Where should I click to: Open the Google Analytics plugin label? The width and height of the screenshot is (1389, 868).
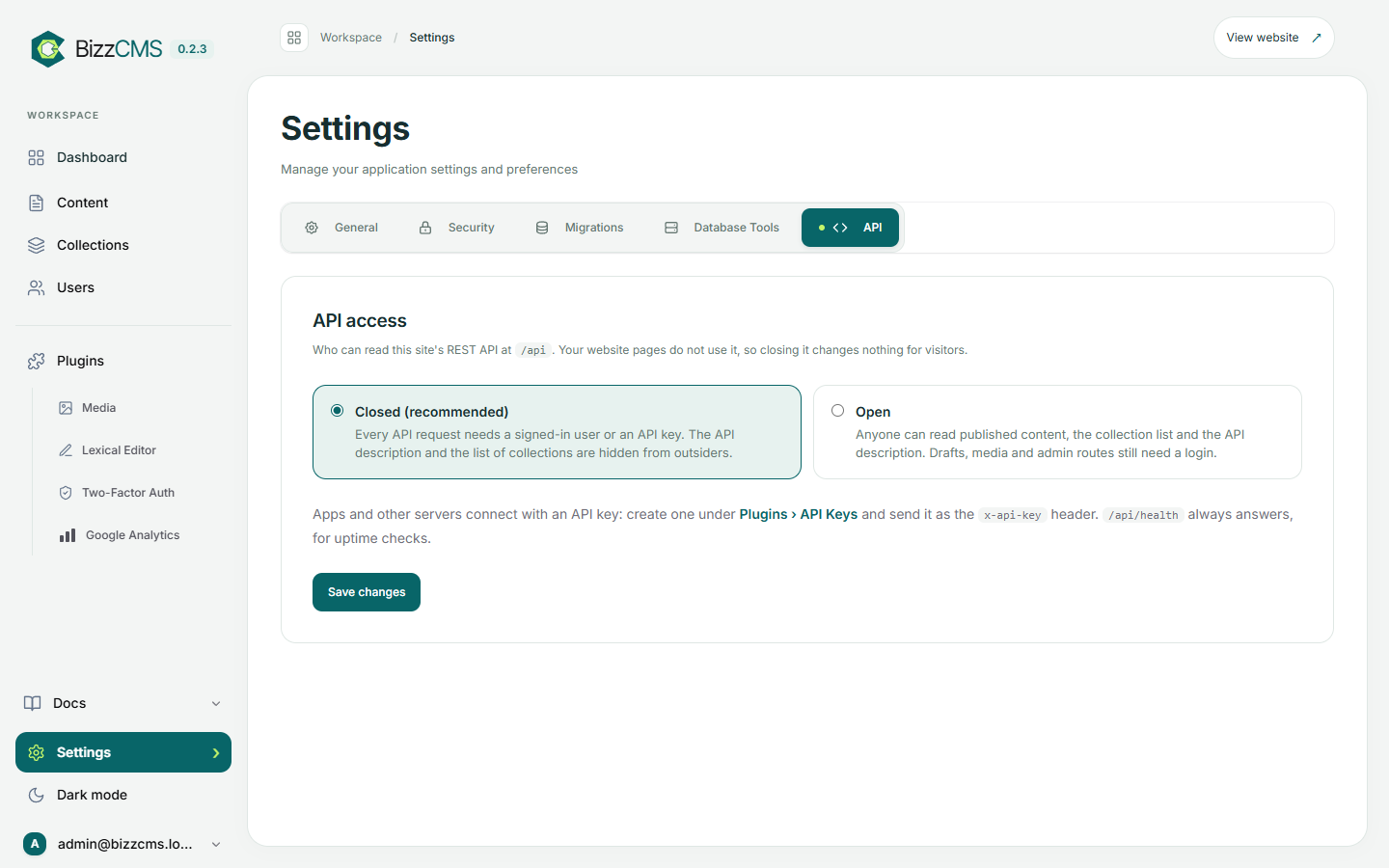point(133,535)
